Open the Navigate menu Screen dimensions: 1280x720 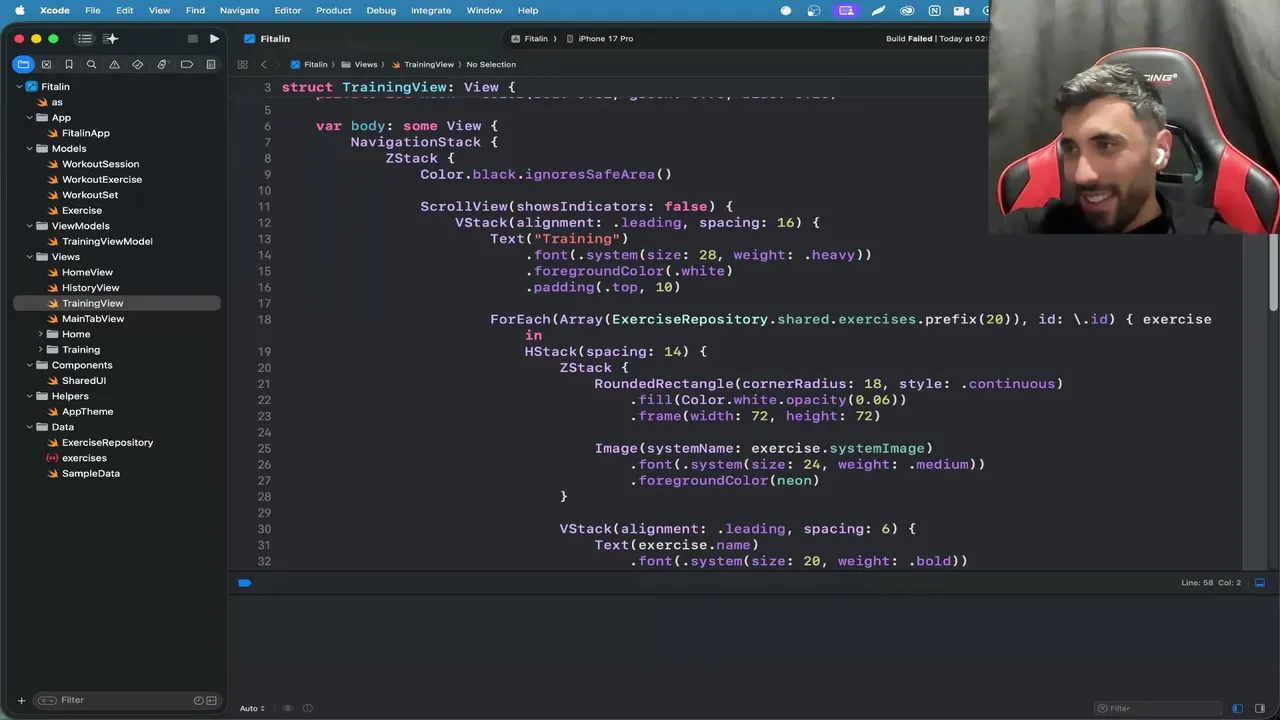(x=239, y=10)
